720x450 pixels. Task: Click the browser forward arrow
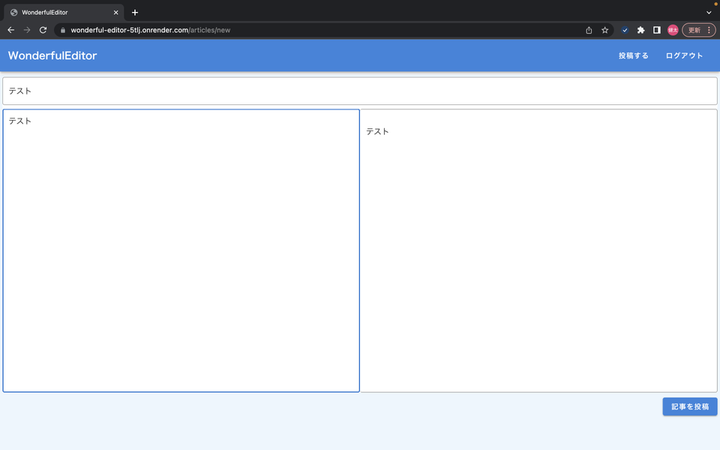pyautogui.click(x=27, y=30)
